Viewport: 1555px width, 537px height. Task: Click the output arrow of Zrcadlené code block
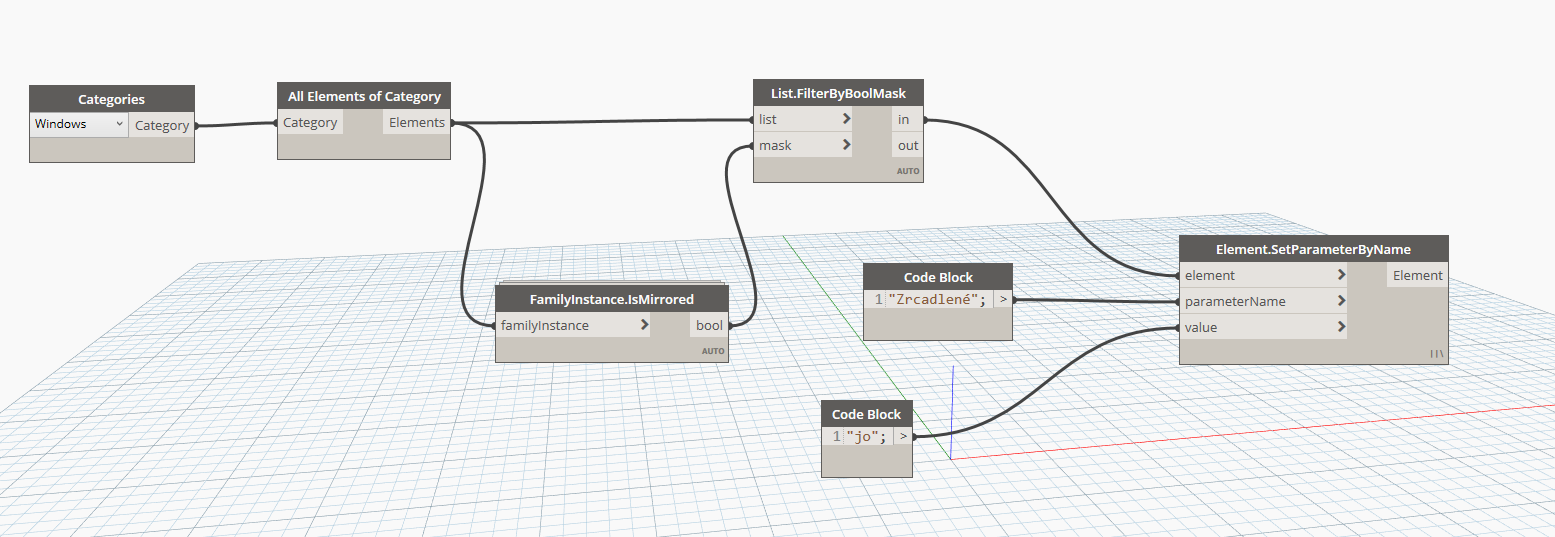(x=1003, y=299)
